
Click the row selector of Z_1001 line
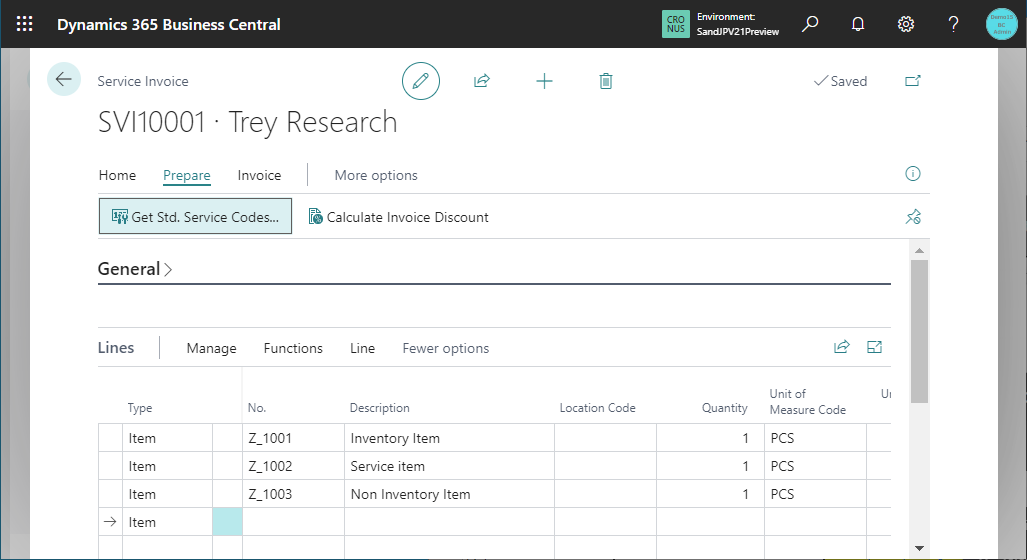coord(110,438)
